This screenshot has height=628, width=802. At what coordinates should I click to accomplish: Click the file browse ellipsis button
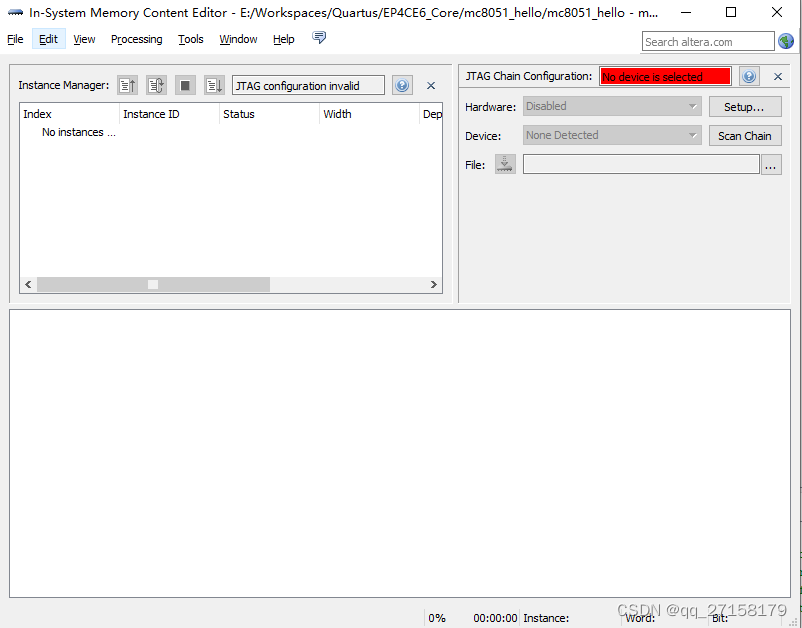[x=771, y=165]
